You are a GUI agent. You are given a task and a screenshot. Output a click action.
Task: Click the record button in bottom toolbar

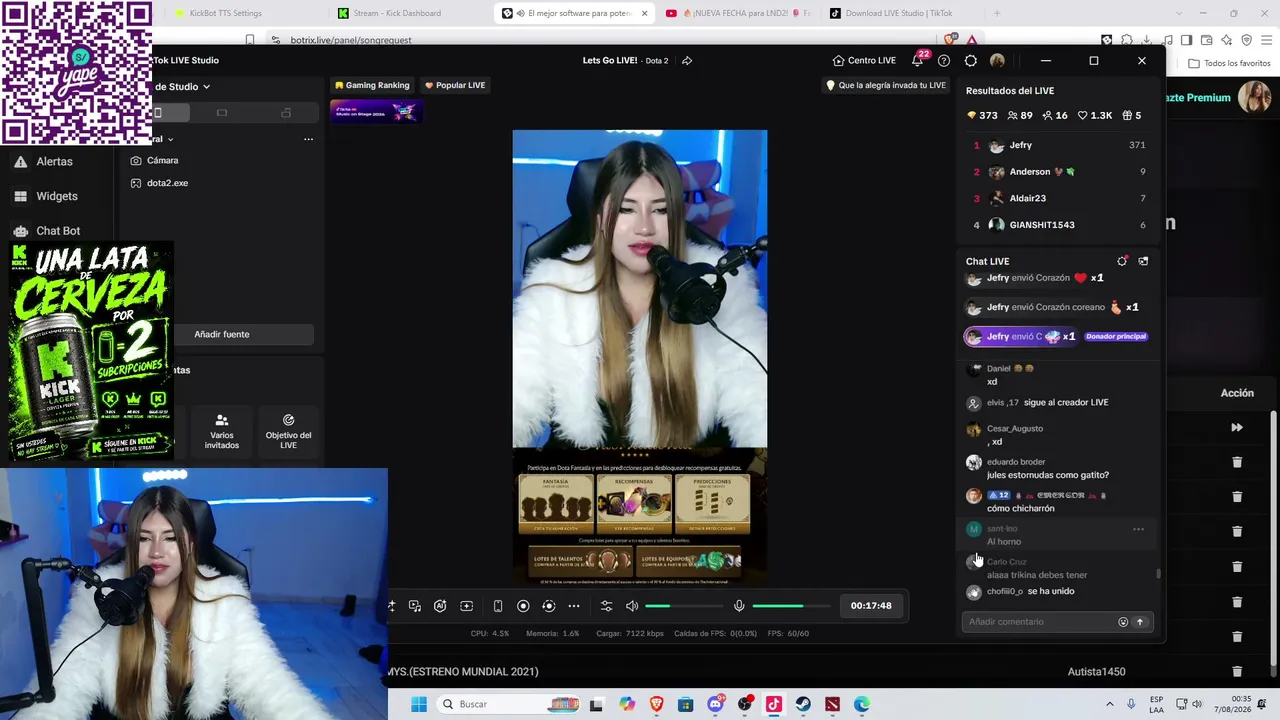[523, 606]
